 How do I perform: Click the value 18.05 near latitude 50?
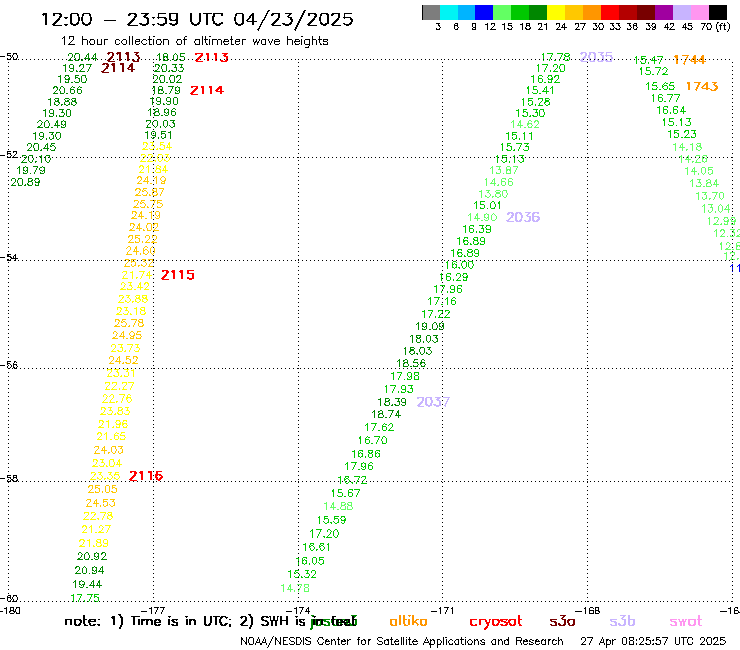coord(171,57)
